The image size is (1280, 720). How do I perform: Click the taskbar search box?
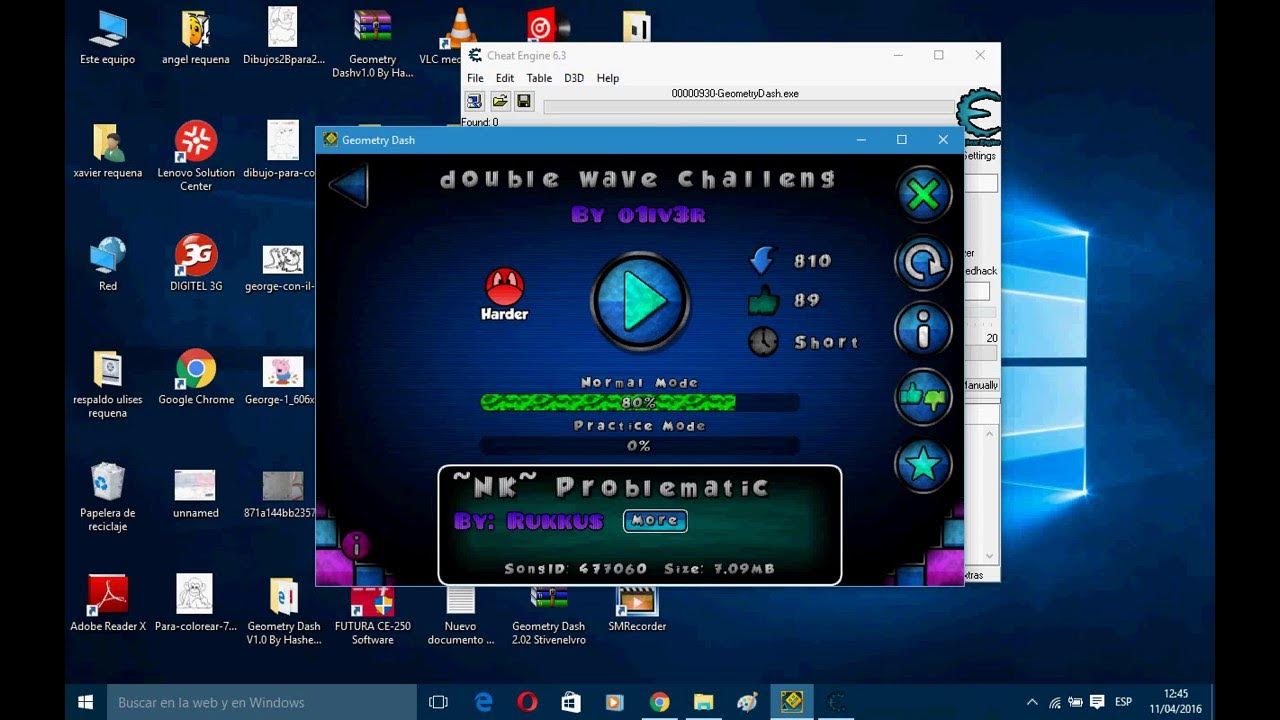[x=262, y=702]
